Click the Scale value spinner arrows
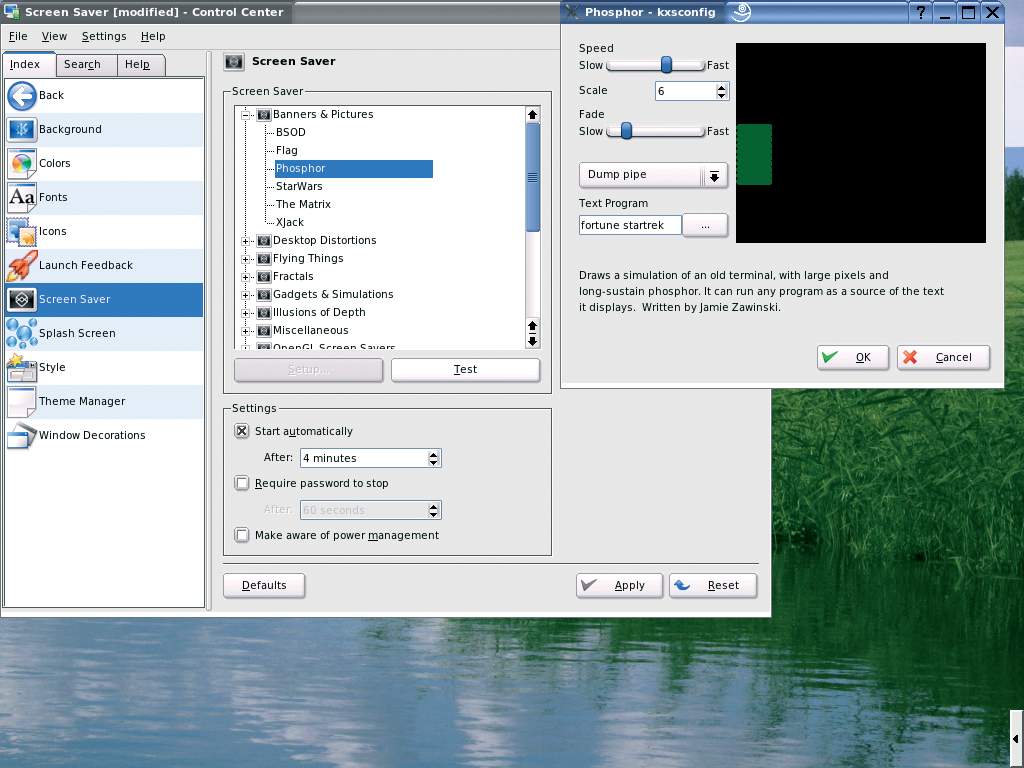The height and width of the screenshot is (768, 1024). coord(721,91)
